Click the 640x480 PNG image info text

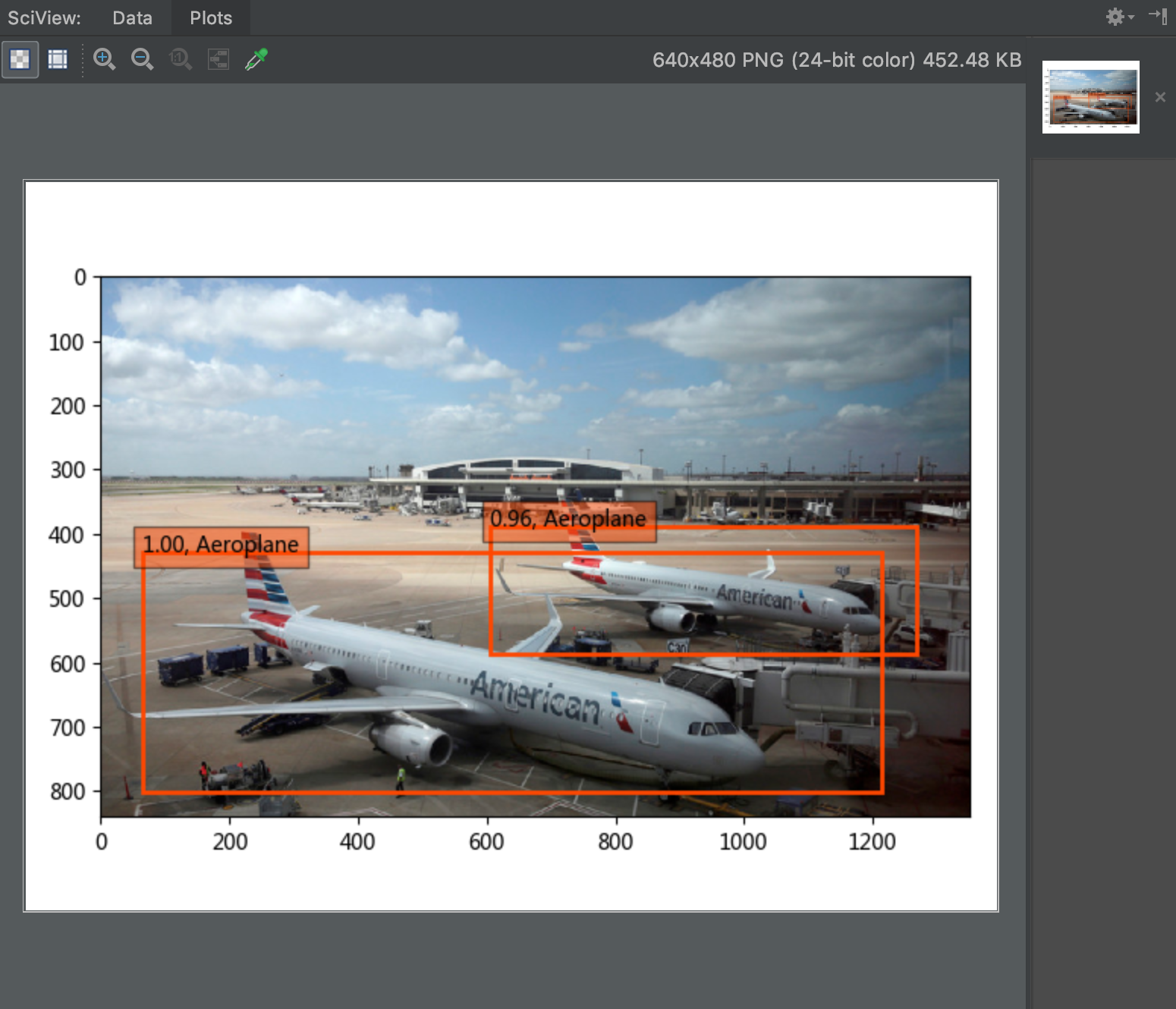pyautogui.click(x=837, y=60)
